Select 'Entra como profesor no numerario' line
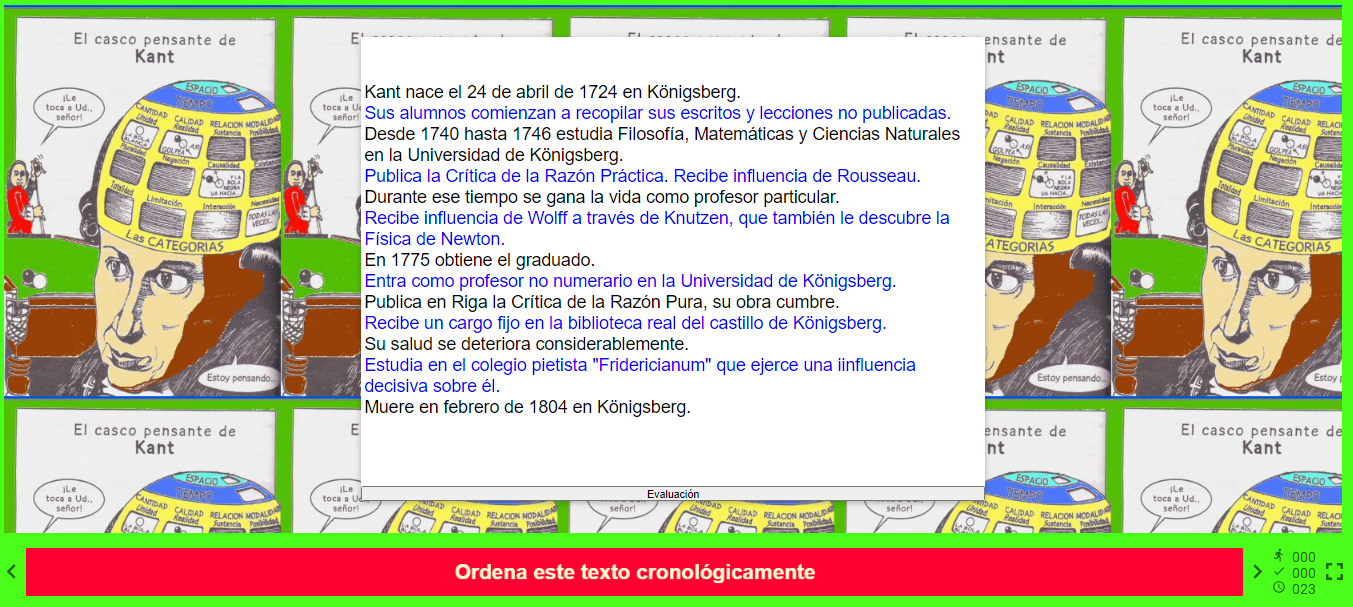This screenshot has width=1353, height=607. tap(630, 281)
